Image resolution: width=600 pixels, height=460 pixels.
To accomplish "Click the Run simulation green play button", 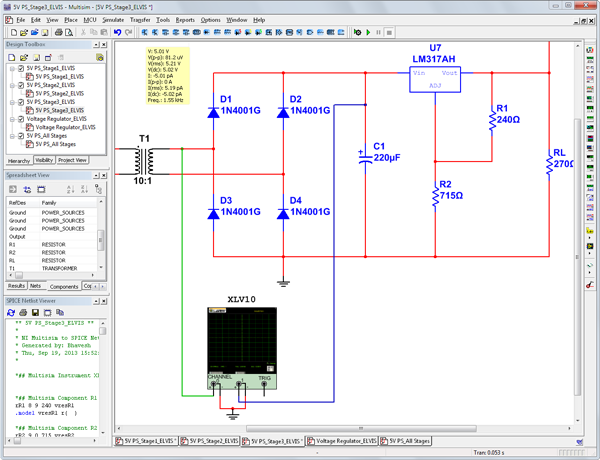I will click(367, 33).
